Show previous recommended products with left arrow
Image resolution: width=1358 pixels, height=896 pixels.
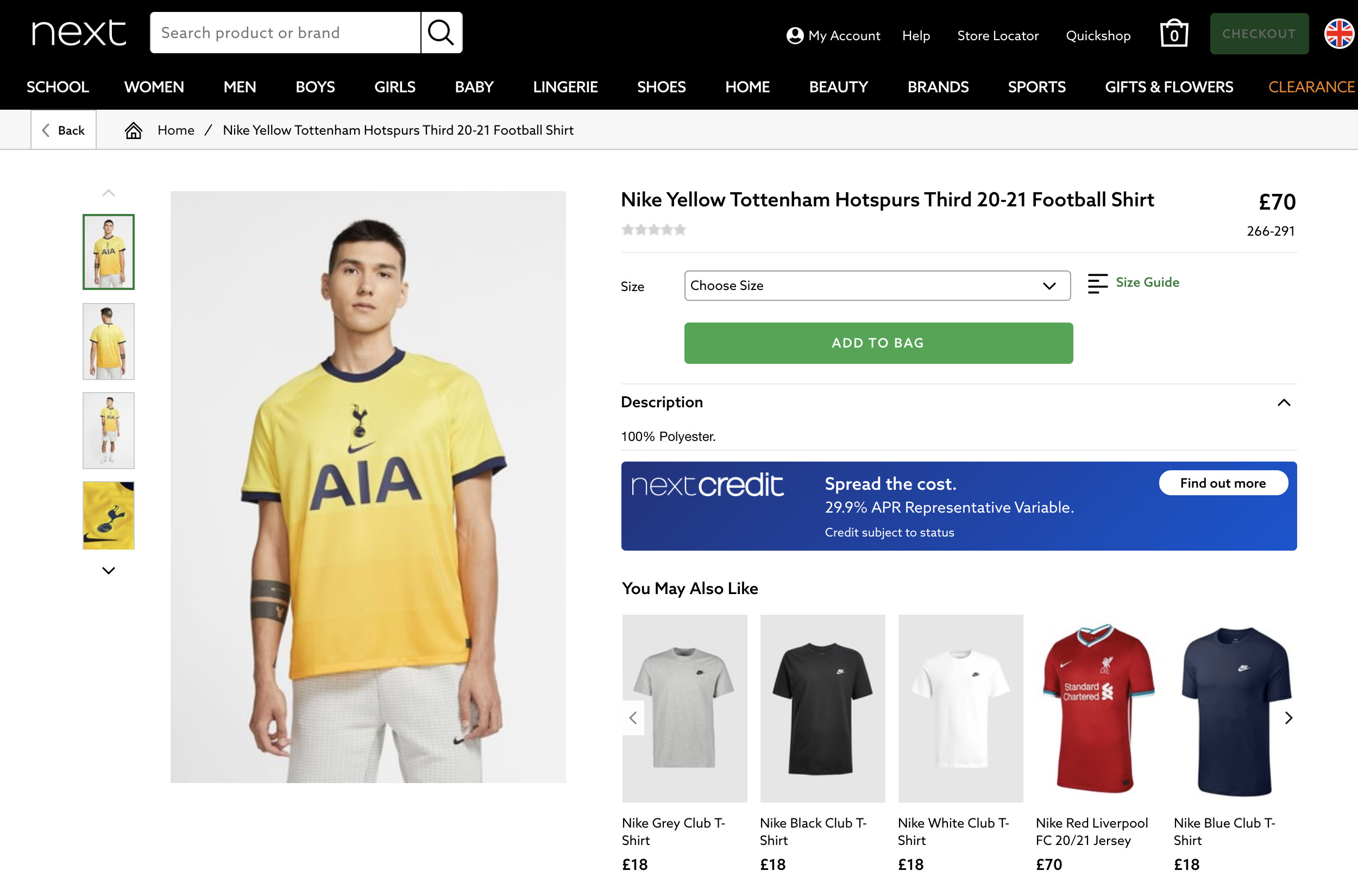pyautogui.click(x=633, y=718)
